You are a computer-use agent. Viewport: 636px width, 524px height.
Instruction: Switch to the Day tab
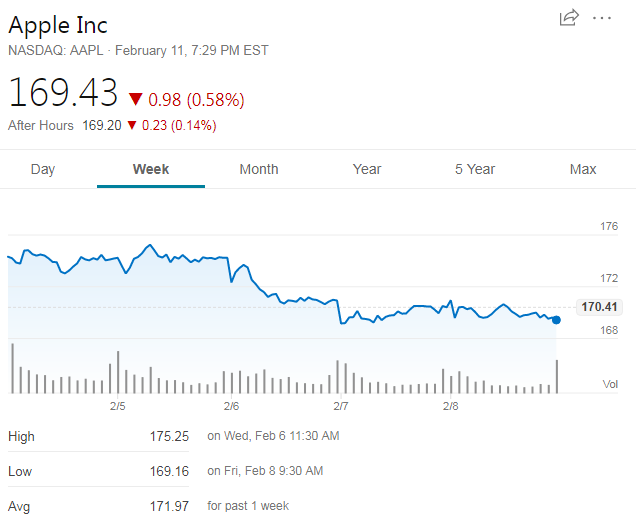click(43, 169)
